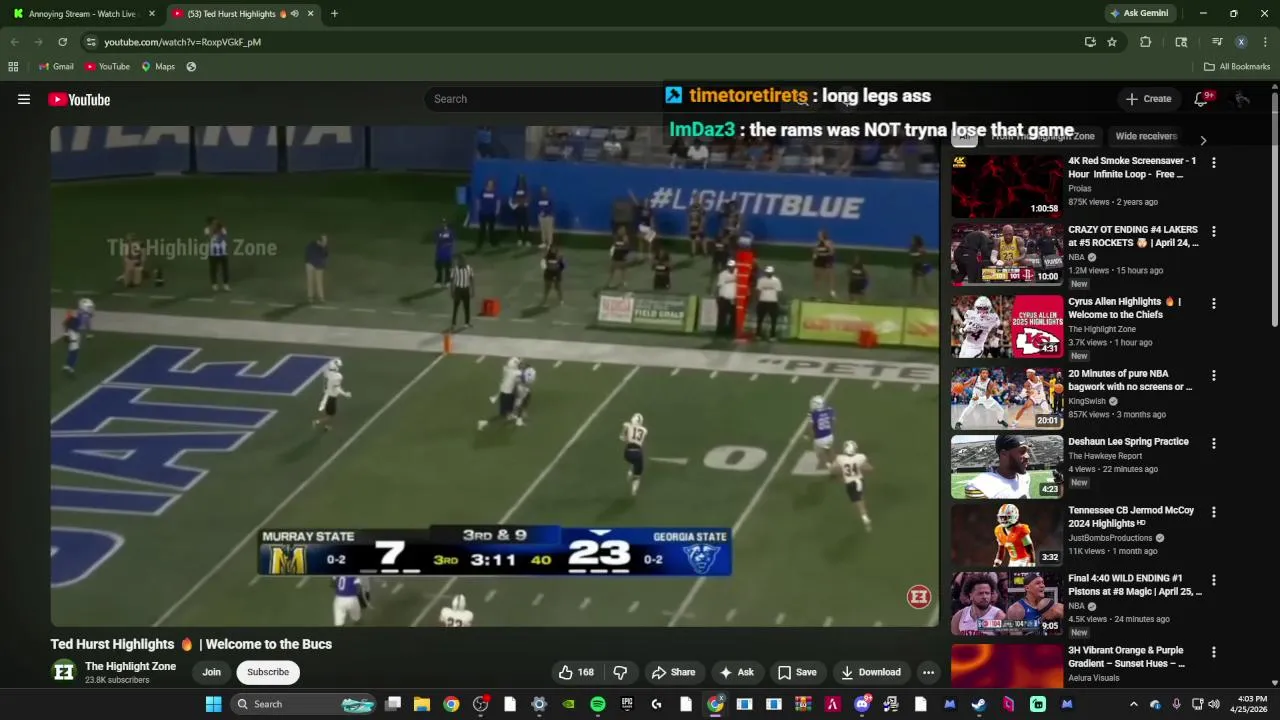Viewport: 1280px width, 720px height.
Task: Open the YouTube hamburger guide menu
Action: (24, 99)
